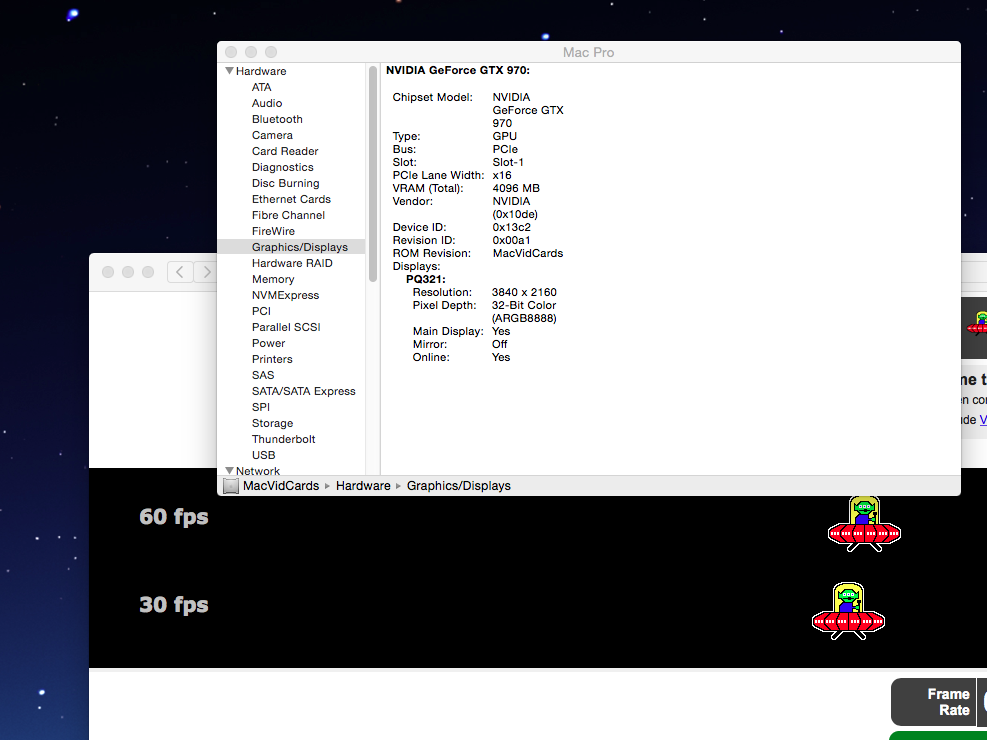Viewport: 987px width, 740px height.
Task: Click the 4096 MB VRAM value
Action: pyautogui.click(x=516, y=188)
